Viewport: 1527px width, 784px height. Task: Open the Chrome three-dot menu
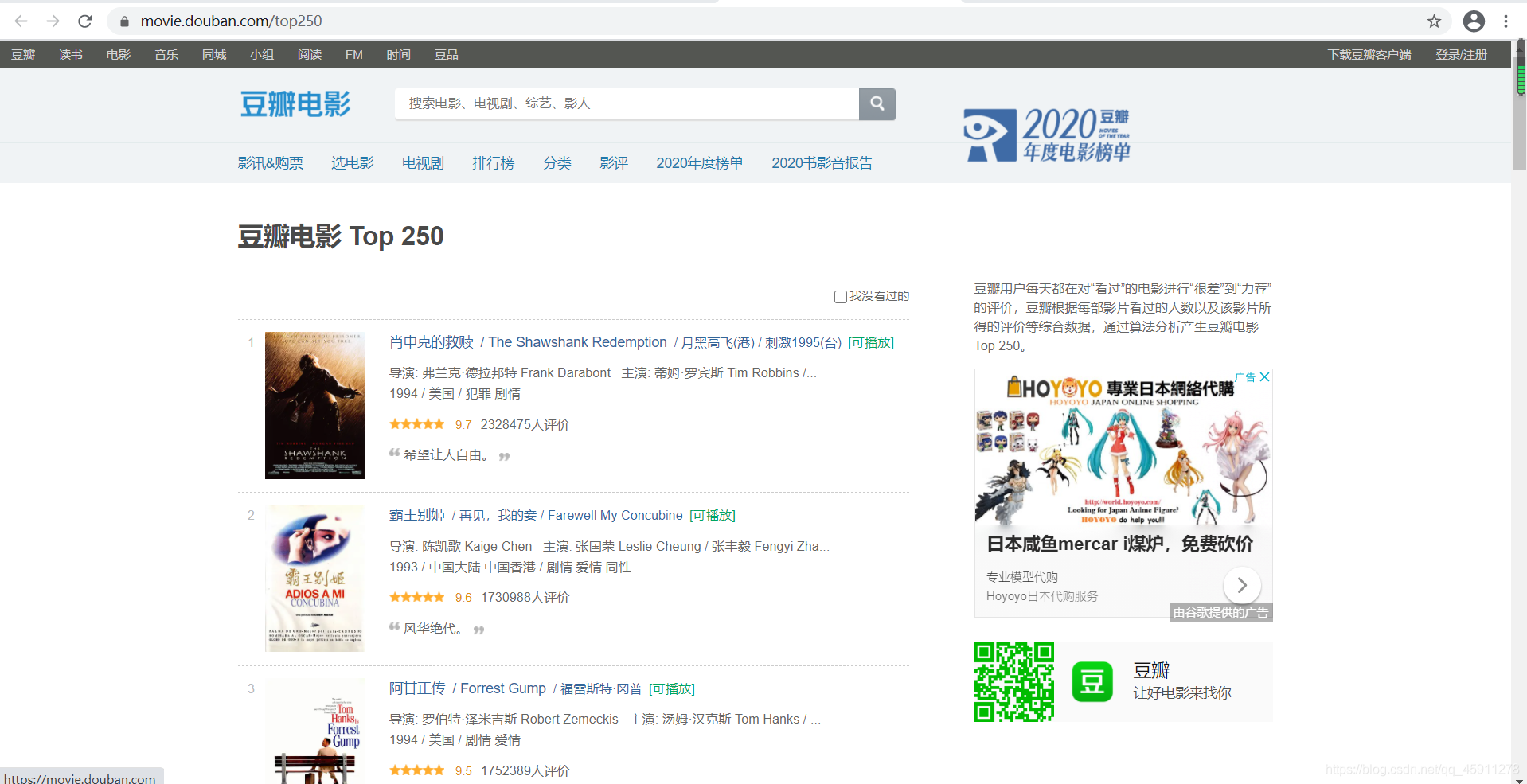coord(1506,21)
